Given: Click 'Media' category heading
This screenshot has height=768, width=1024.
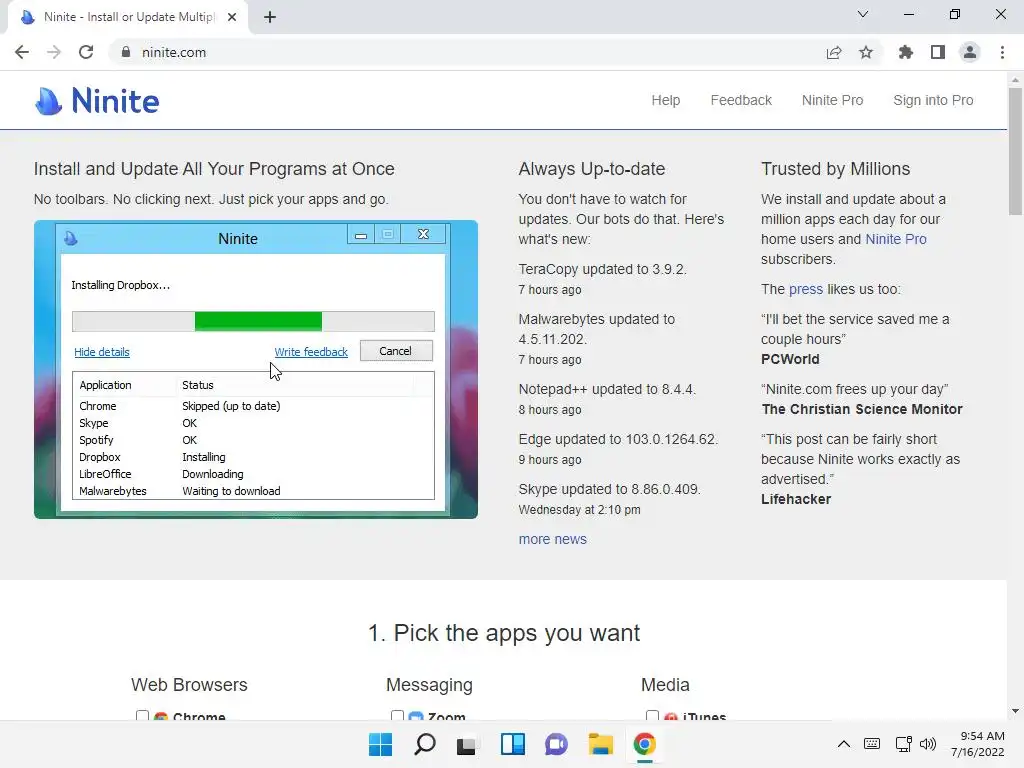Looking at the screenshot, I should click(x=665, y=685).
